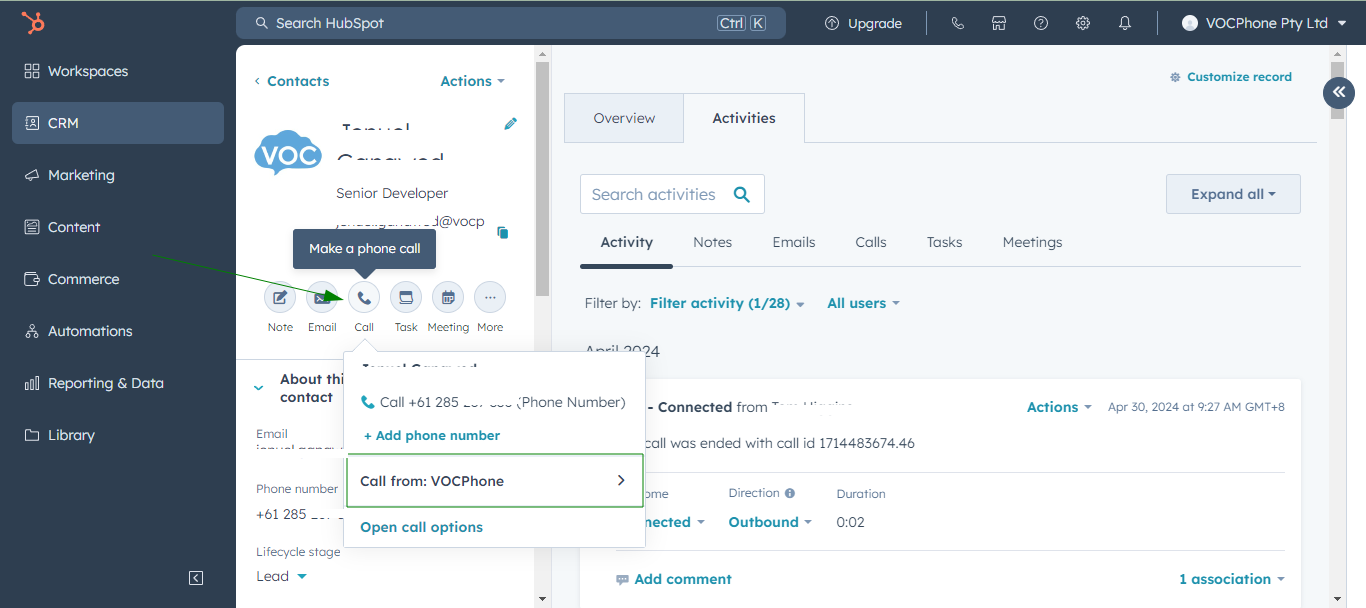This screenshot has width=1366, height=608.
Task: Open the Marketplace icon in top navigation
Action: (x=998, y=22)
